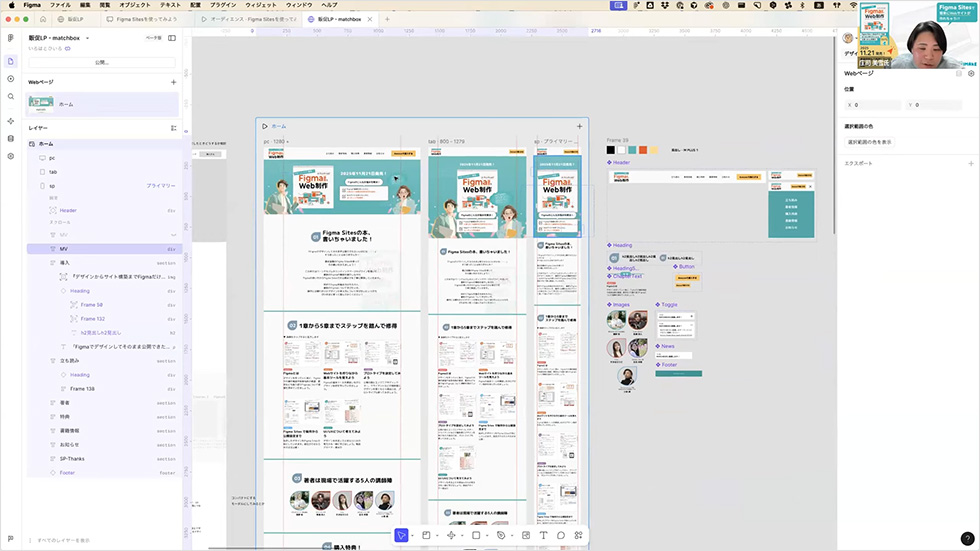Click the X position input field
Screen dimensions: 980x551
872,105
